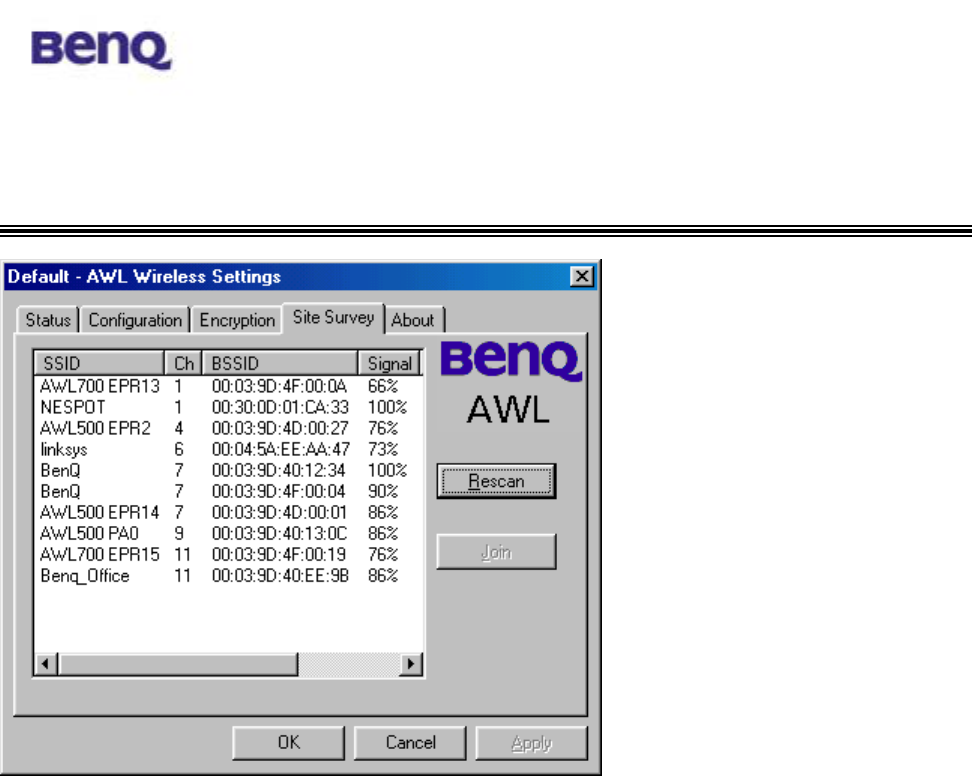Select BenQ with BSSID 00:03:9D:40:12:34
Viewport: 972px width, 776px height.
click(x=228, y=470)
